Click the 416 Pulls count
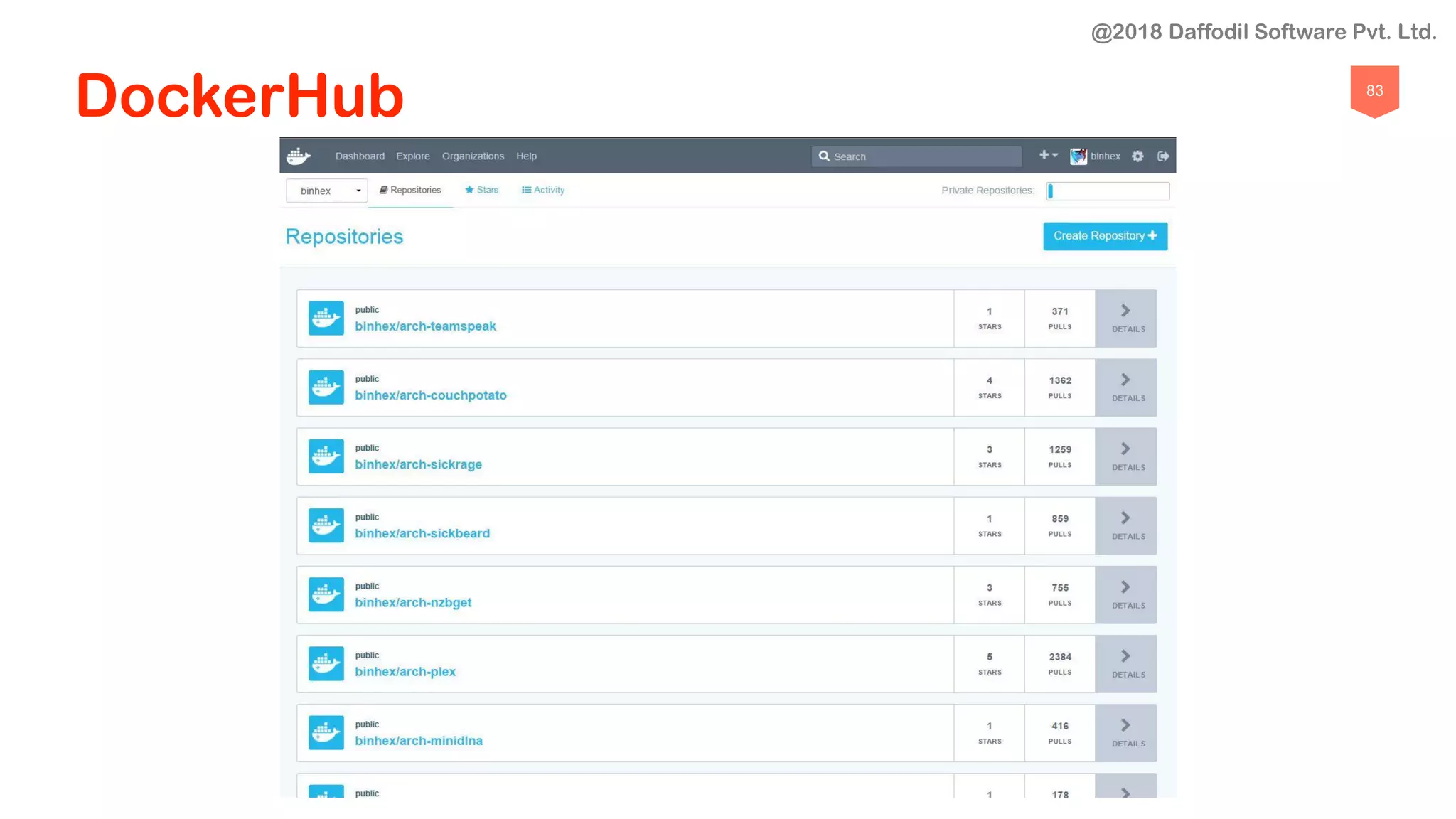Viewport: 1456px width, 819px height. click(1060, 733)
